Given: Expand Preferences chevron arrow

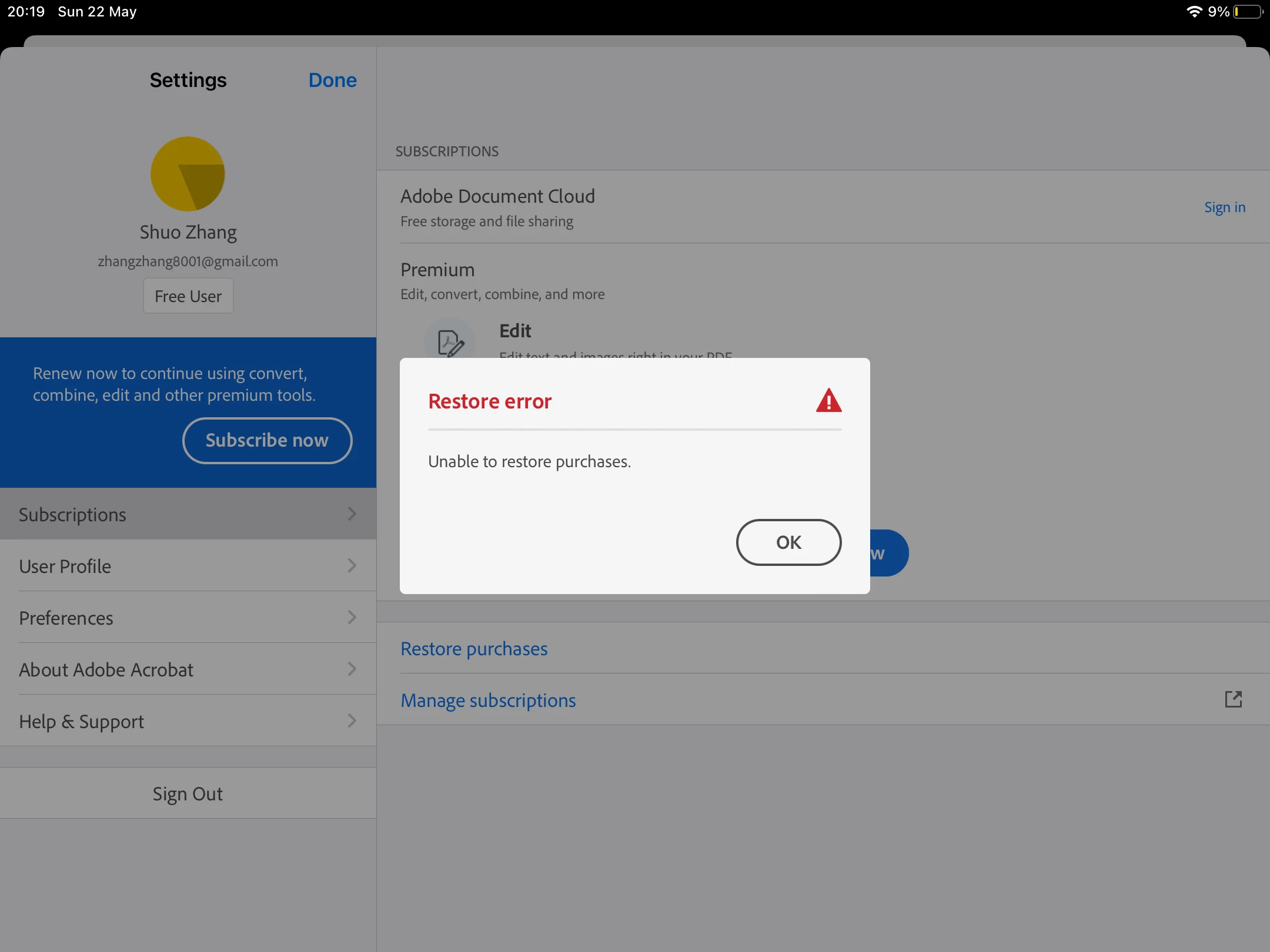Looking at the screenshot, I should (352, 618).
